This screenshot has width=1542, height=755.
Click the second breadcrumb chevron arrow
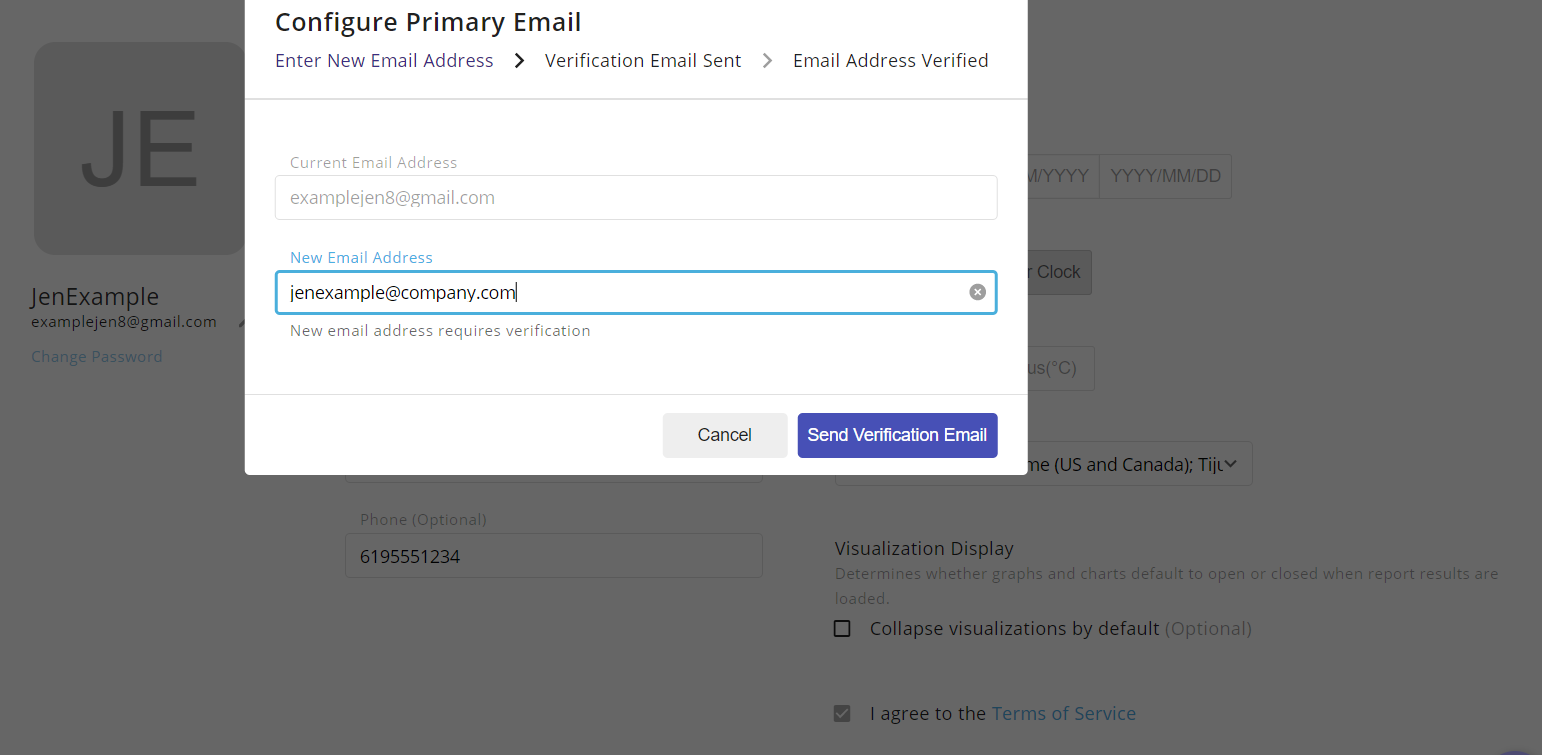point(767,61)
